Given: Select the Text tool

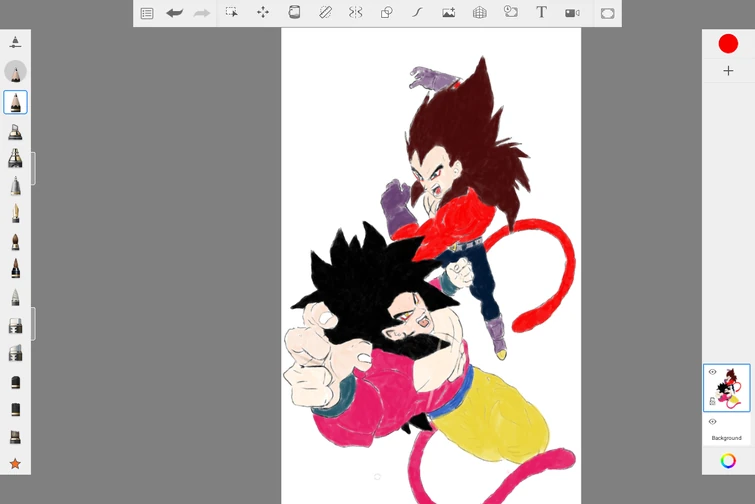Looking at the screenshot, I should click(541, 12).
